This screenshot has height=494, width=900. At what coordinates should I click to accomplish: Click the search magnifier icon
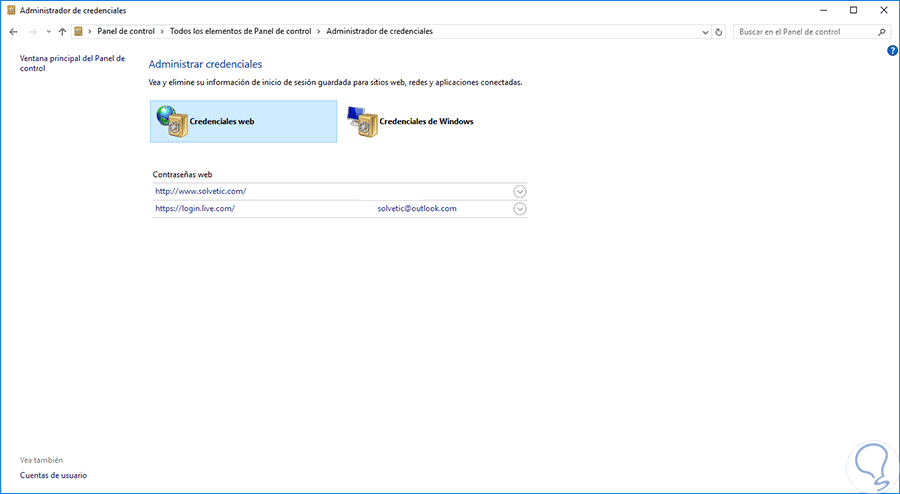tap(881, 32)
